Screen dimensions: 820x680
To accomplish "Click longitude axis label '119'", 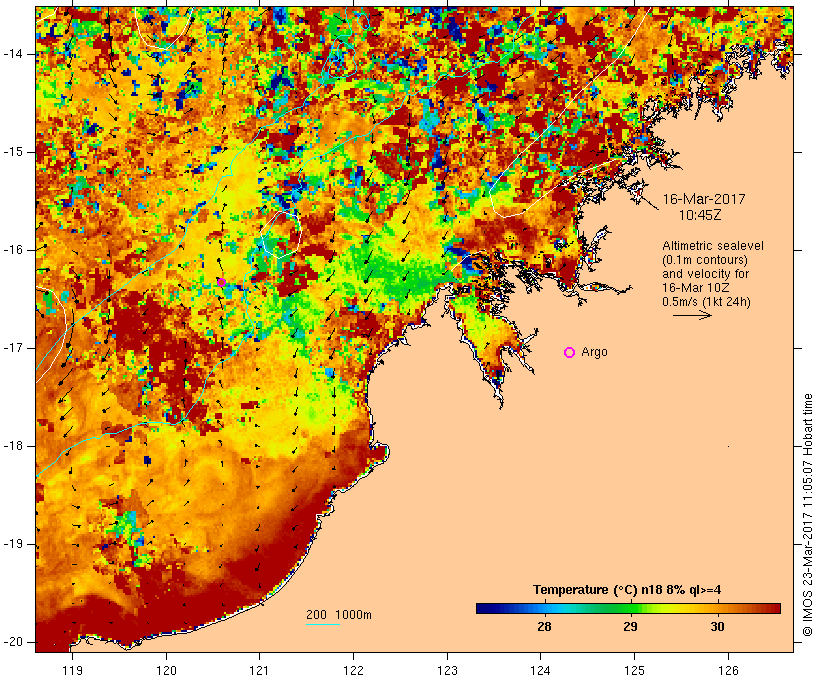I will click(x=72, y=671).
